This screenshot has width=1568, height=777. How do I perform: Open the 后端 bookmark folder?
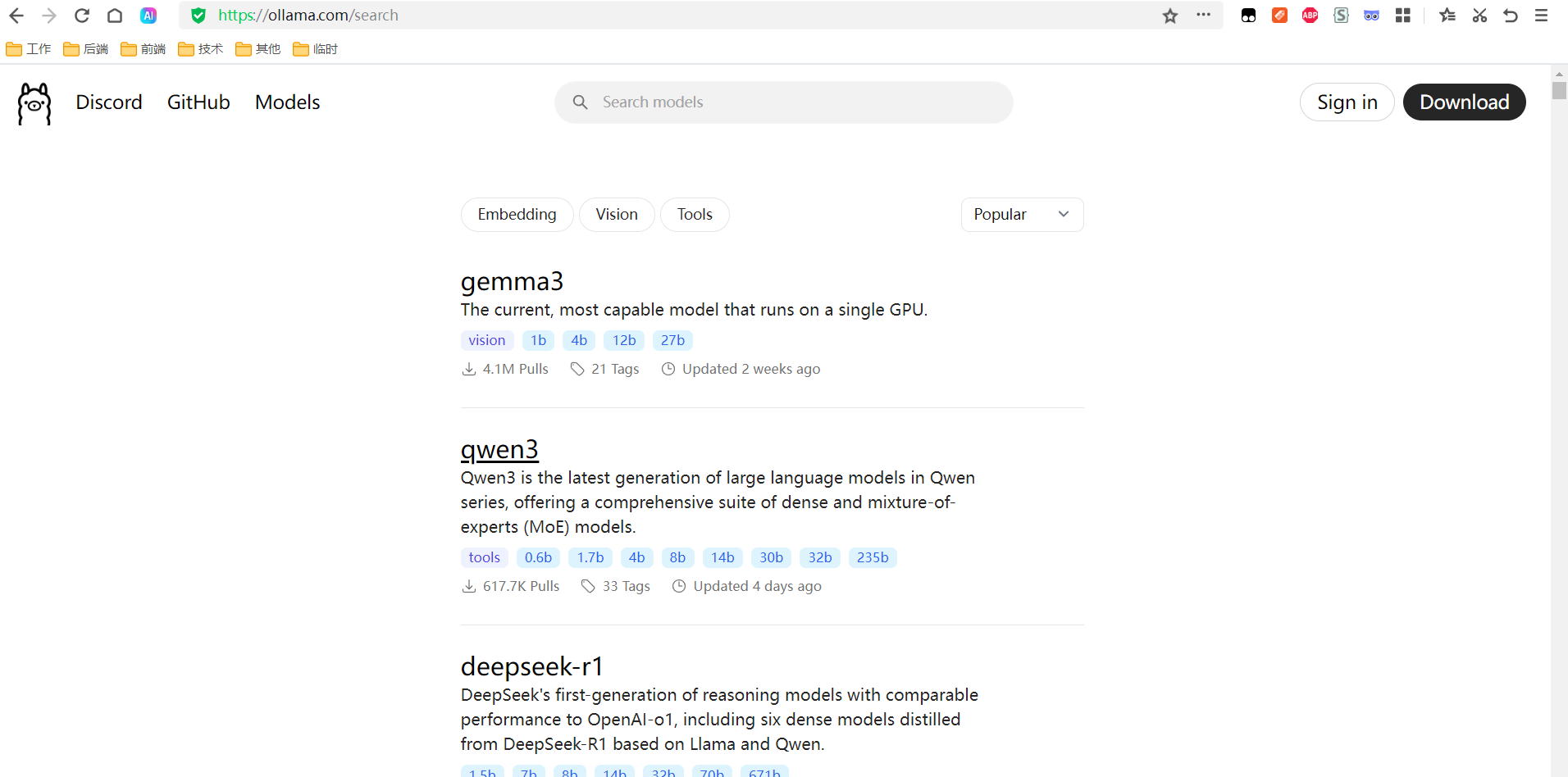(x=86, y=49)
